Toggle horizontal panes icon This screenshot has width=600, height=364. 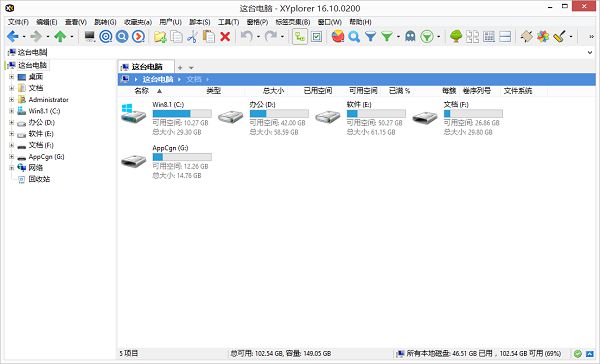(505, 36)
